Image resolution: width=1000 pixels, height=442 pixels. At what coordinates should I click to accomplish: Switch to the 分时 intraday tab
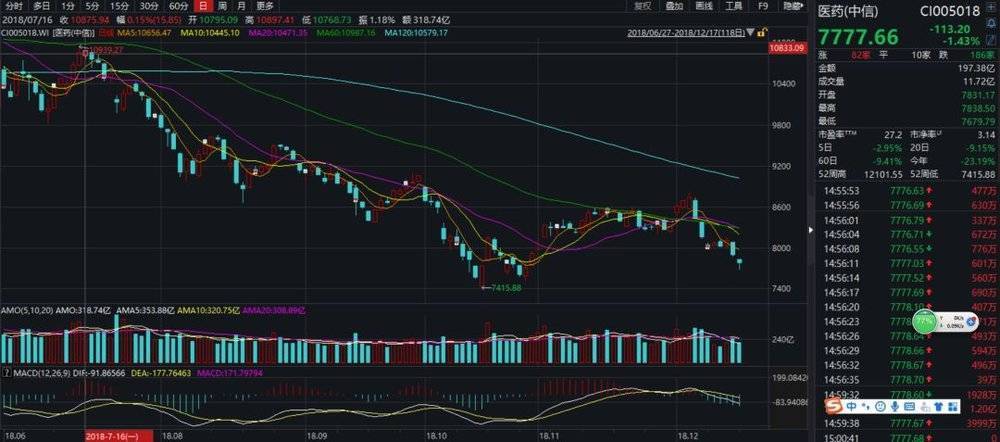[x=13, y=6]
